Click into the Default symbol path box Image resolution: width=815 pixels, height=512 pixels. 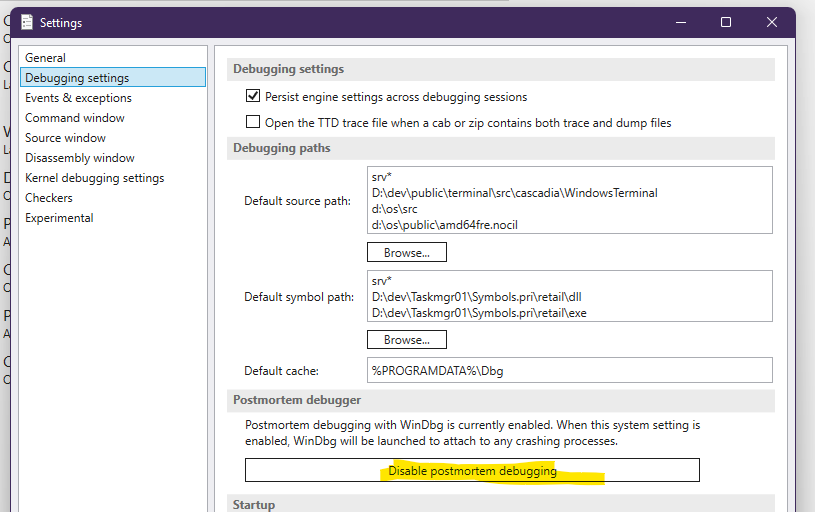[x=570, y=296]
